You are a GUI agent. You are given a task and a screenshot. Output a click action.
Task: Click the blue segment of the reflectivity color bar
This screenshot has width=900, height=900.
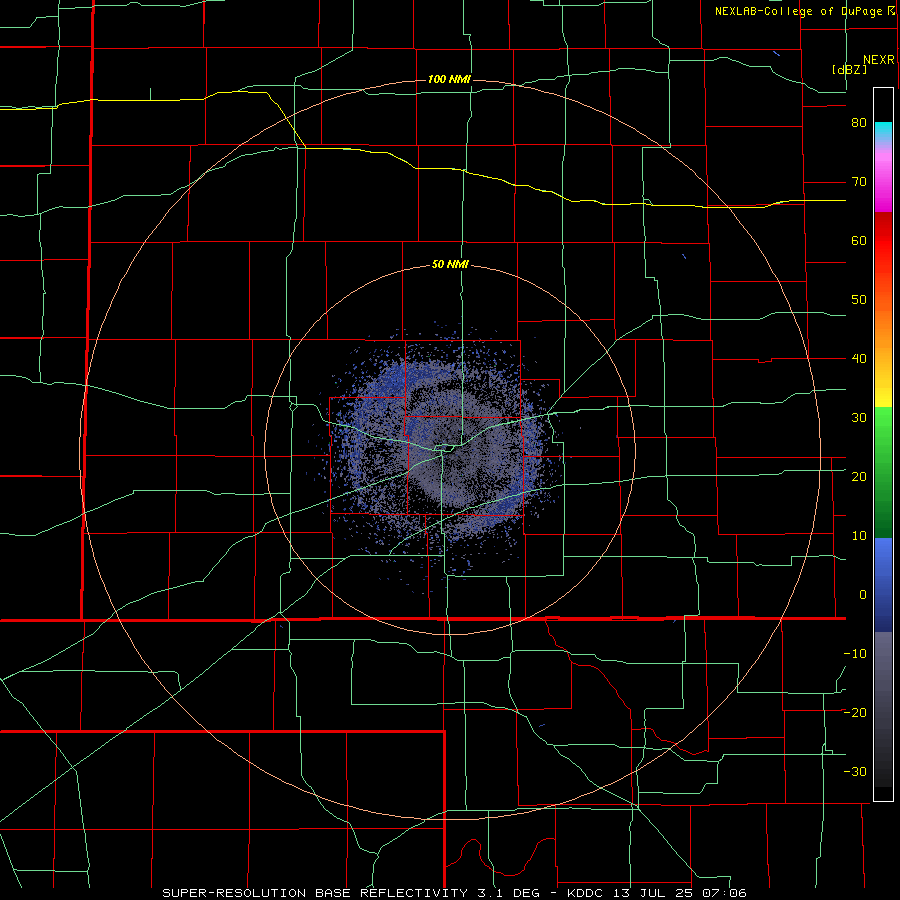click(883, 584)
